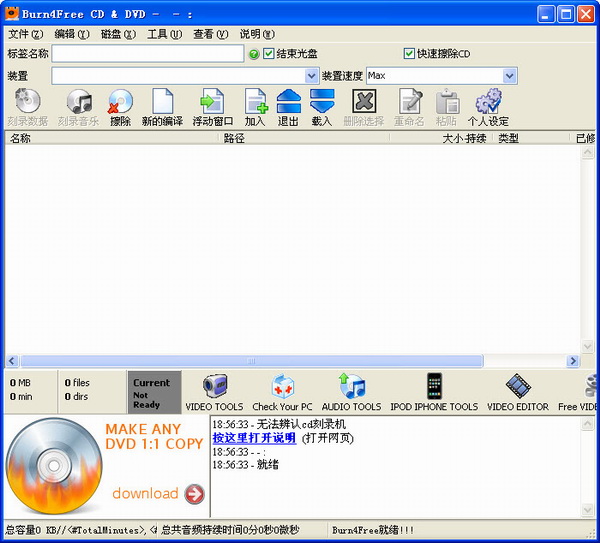Image resolution: width=600 pixels, height=543 pixels.
Task: Open VIDEO EDITOR film strip icon
Action: point(518,386)
